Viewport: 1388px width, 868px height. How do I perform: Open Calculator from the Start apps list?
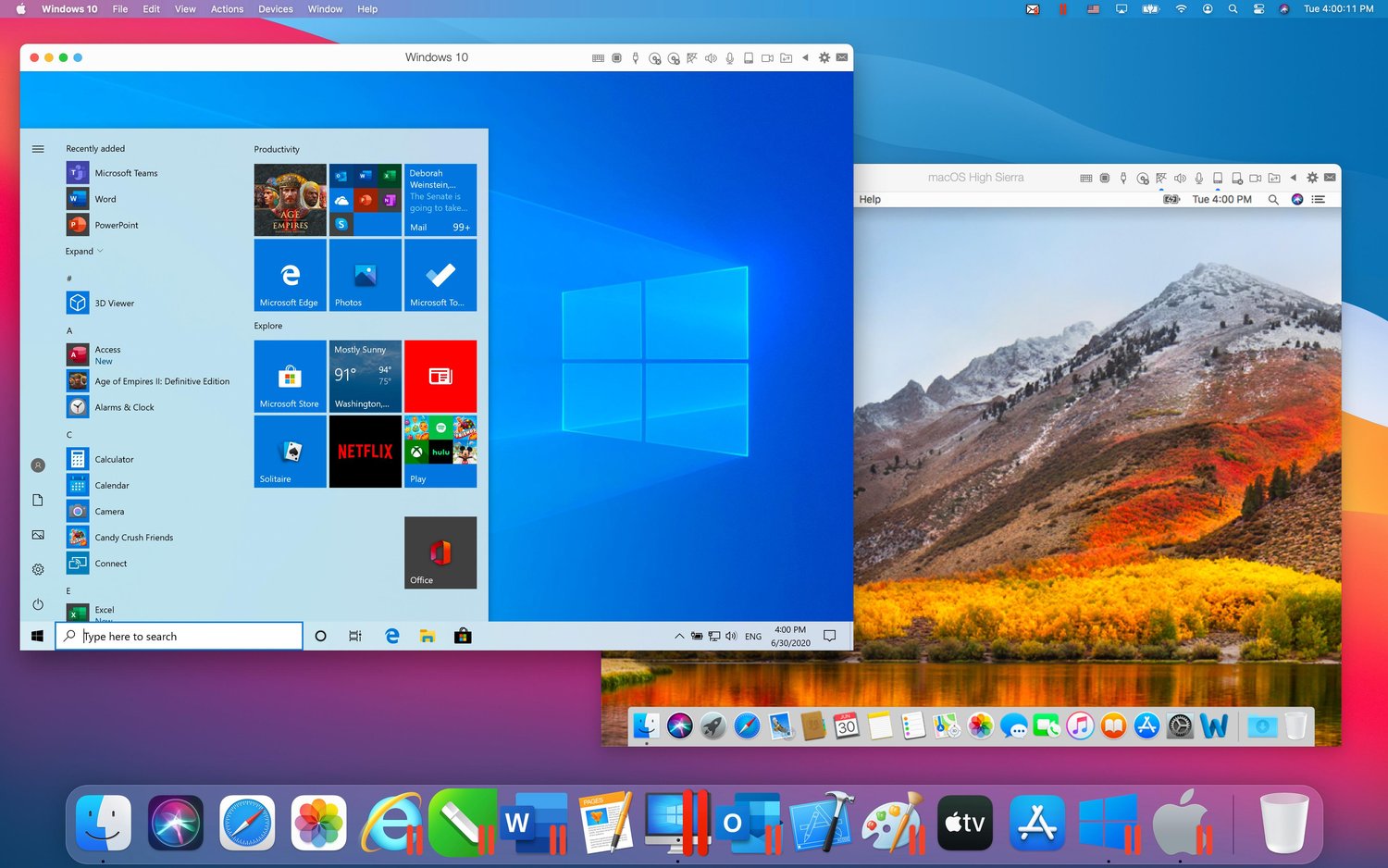coord(114,459)
